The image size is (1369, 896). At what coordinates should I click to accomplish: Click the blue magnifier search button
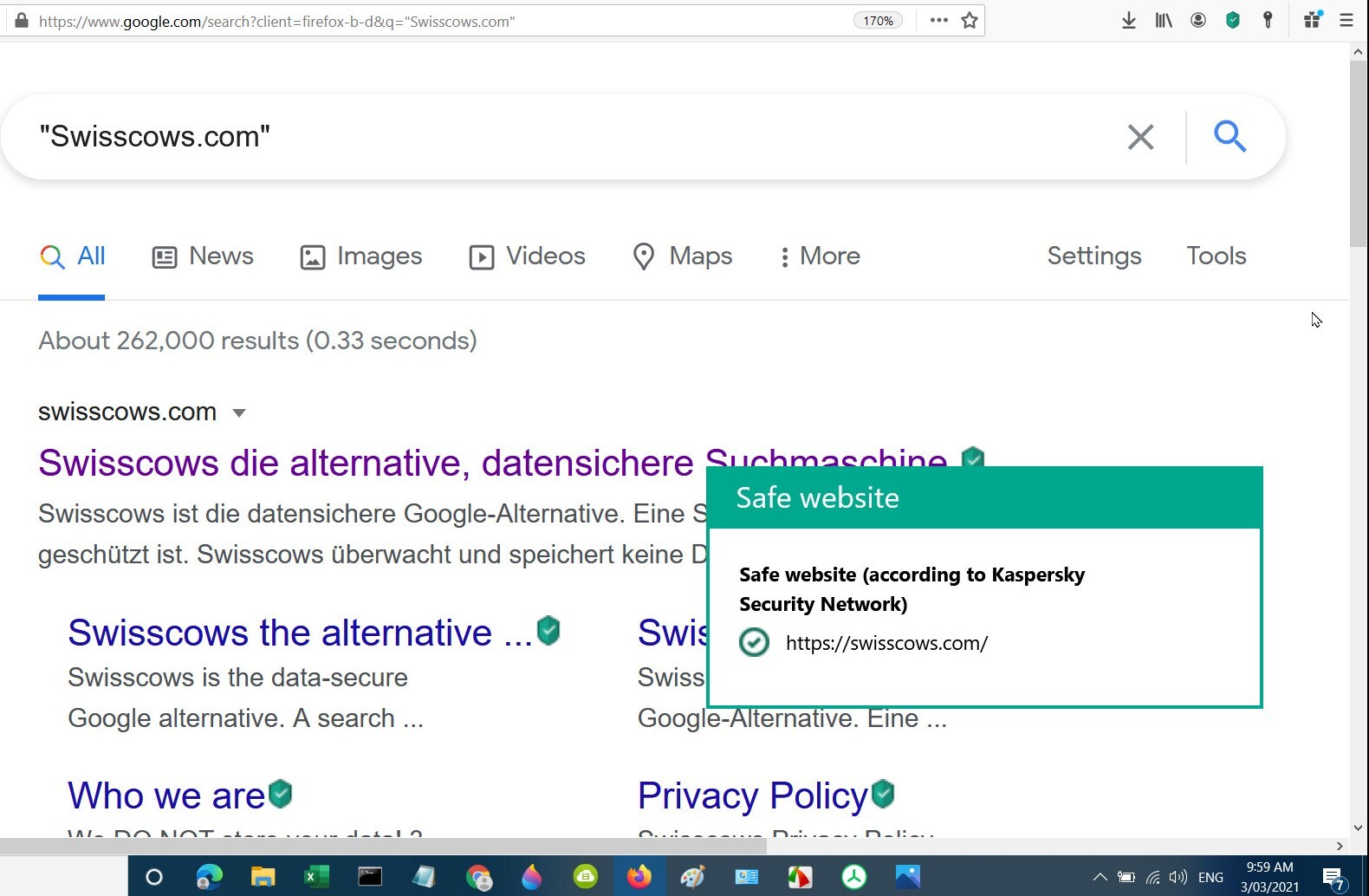[1230, 137]
